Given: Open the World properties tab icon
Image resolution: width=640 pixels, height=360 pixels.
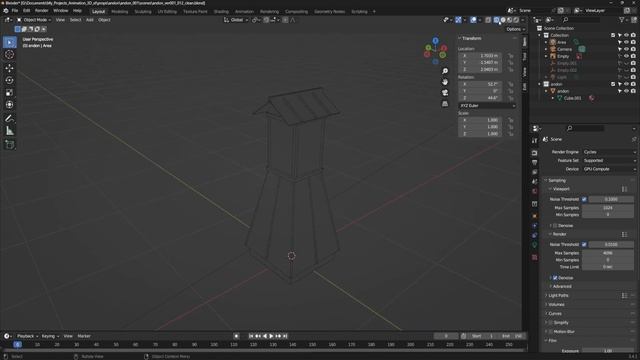Looking at the screenshot, I should pos(535,191).
